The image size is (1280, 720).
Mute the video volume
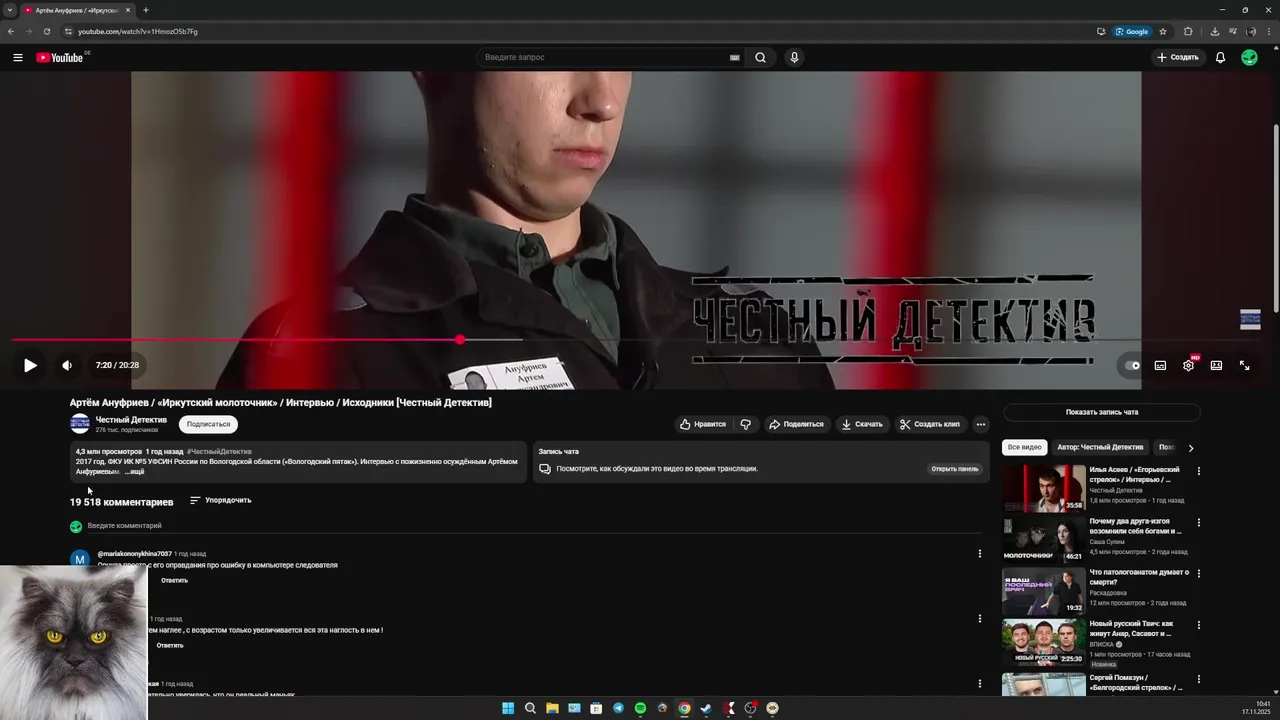[67, 365]
